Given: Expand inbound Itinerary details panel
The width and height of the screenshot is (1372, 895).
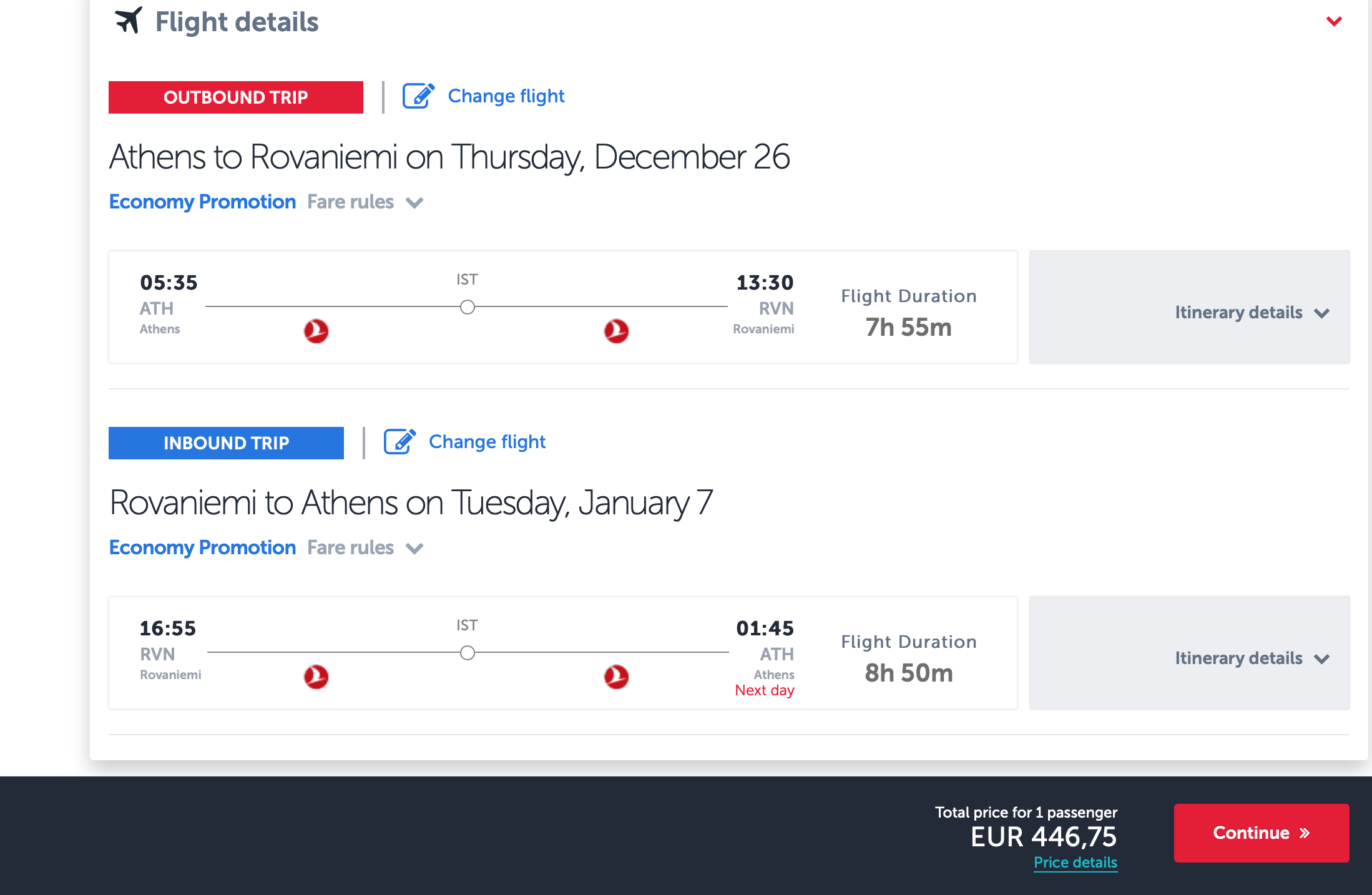Looking at the screenshot, I should [1252, 658].
